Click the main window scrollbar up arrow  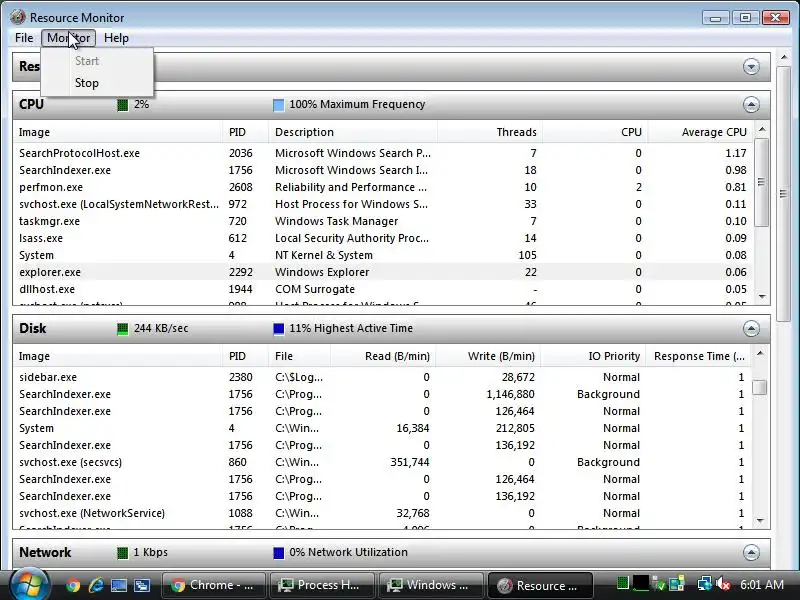tap(784, 58)
